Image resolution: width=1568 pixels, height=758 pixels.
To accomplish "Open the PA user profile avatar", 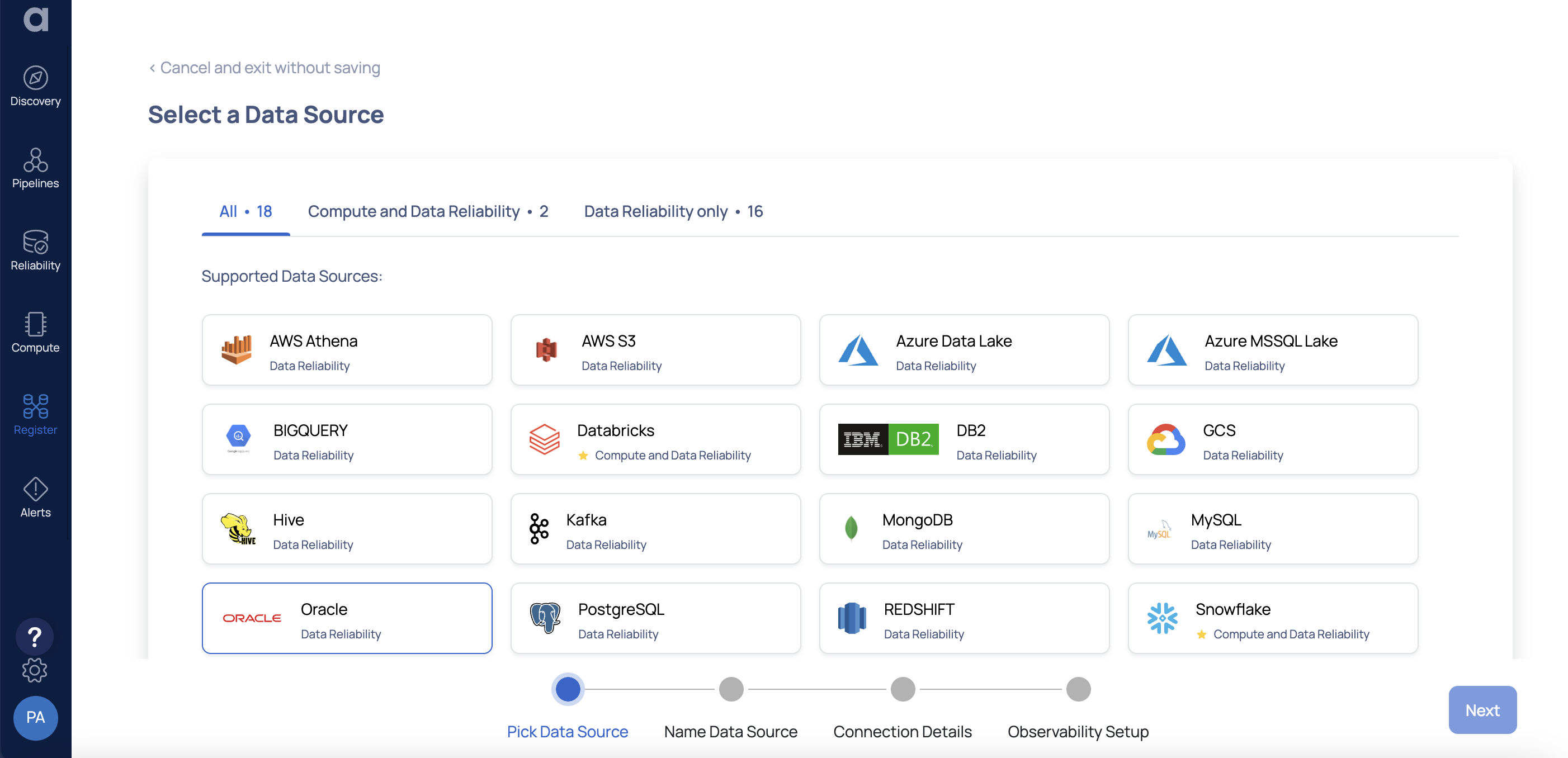I will click(35, 717).
